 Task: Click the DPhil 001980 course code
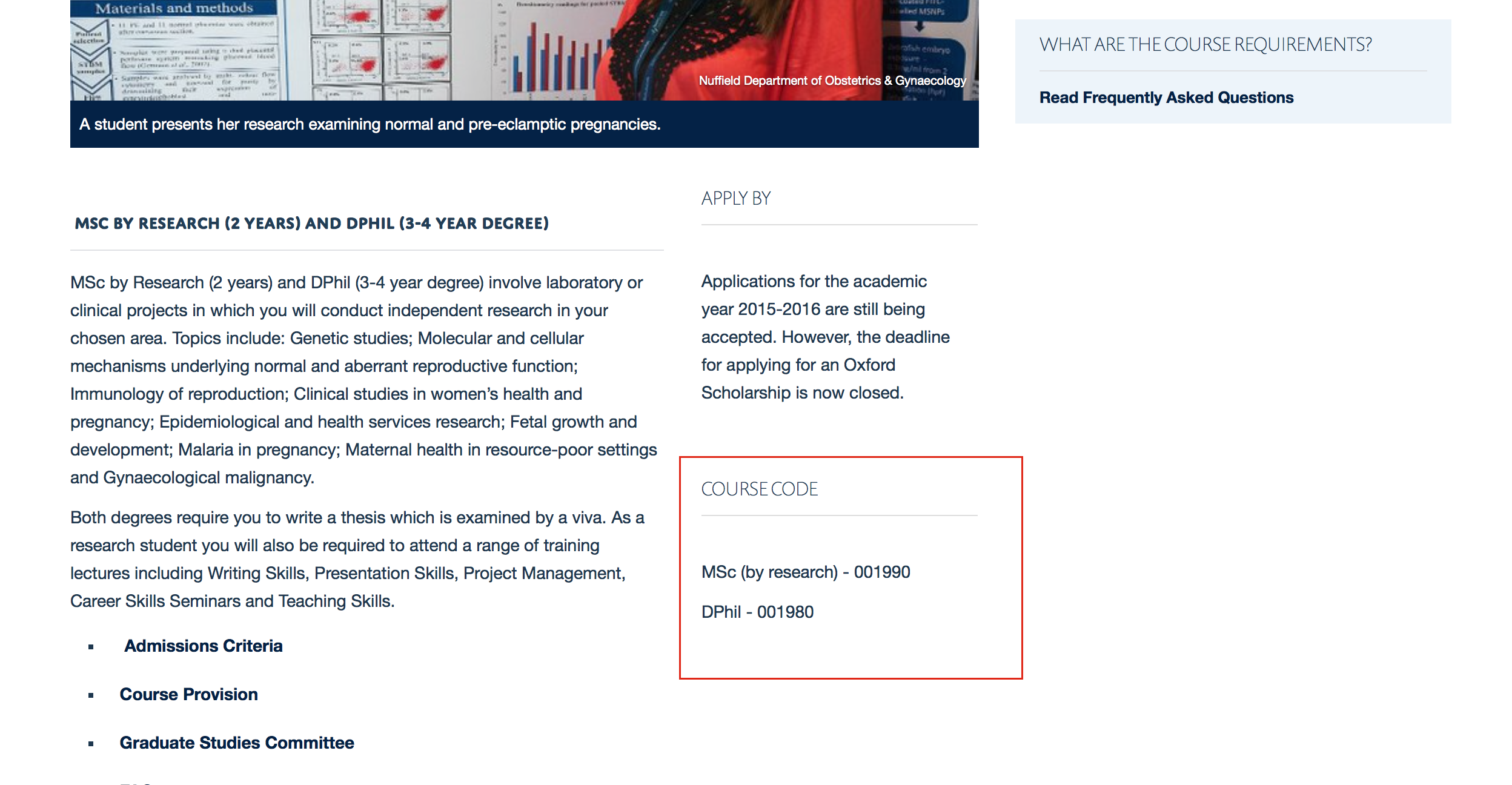tap(757, 612)
